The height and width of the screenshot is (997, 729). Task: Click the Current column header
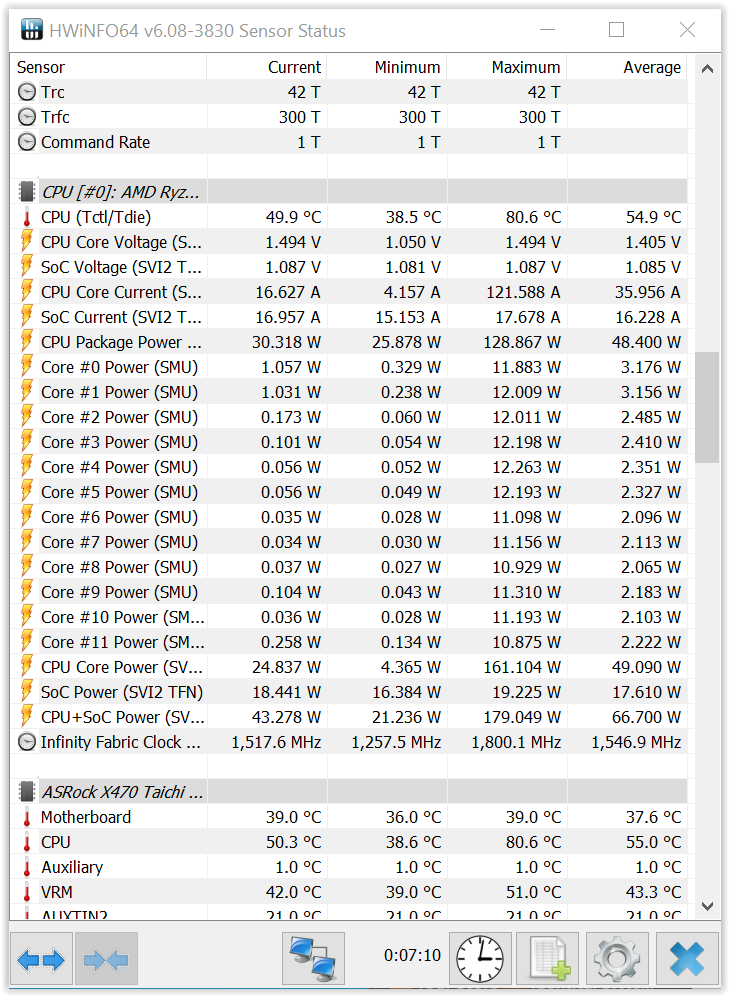(x=266, y=67)
